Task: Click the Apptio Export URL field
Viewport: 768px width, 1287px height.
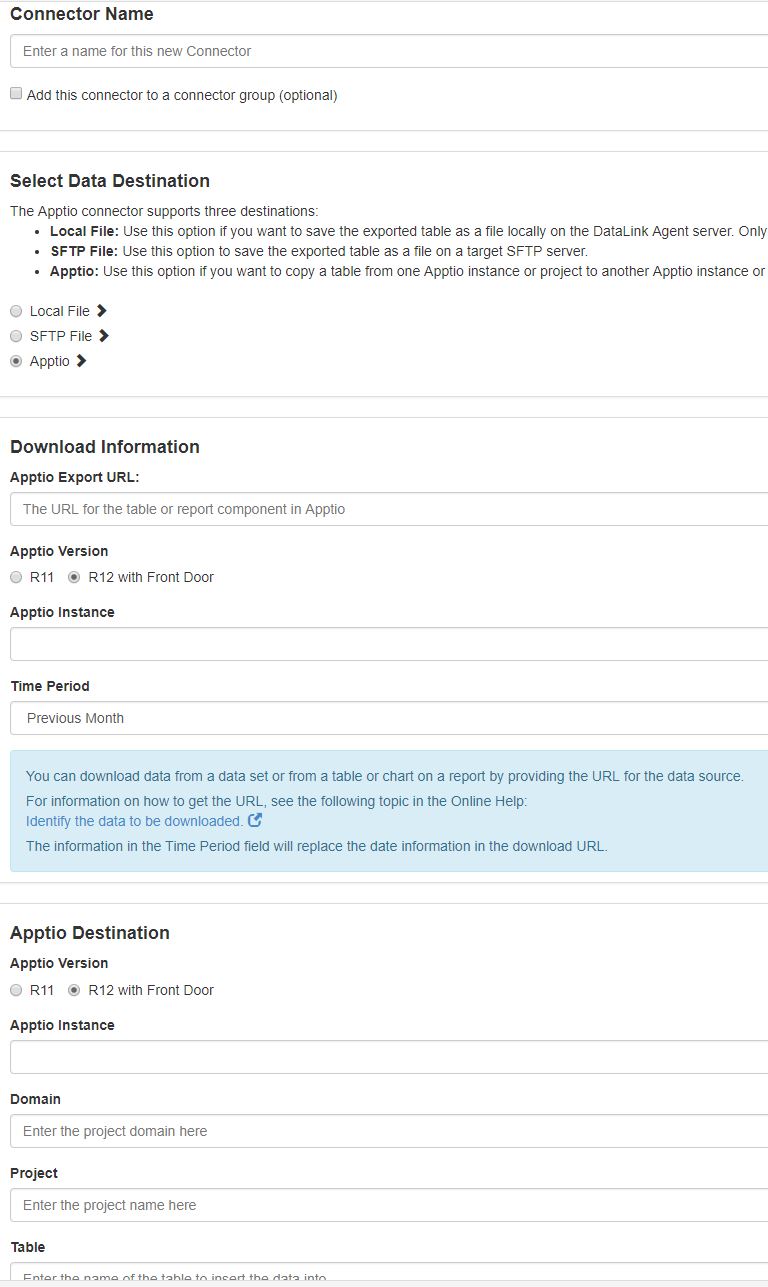Action: click(x=389, y=509)
